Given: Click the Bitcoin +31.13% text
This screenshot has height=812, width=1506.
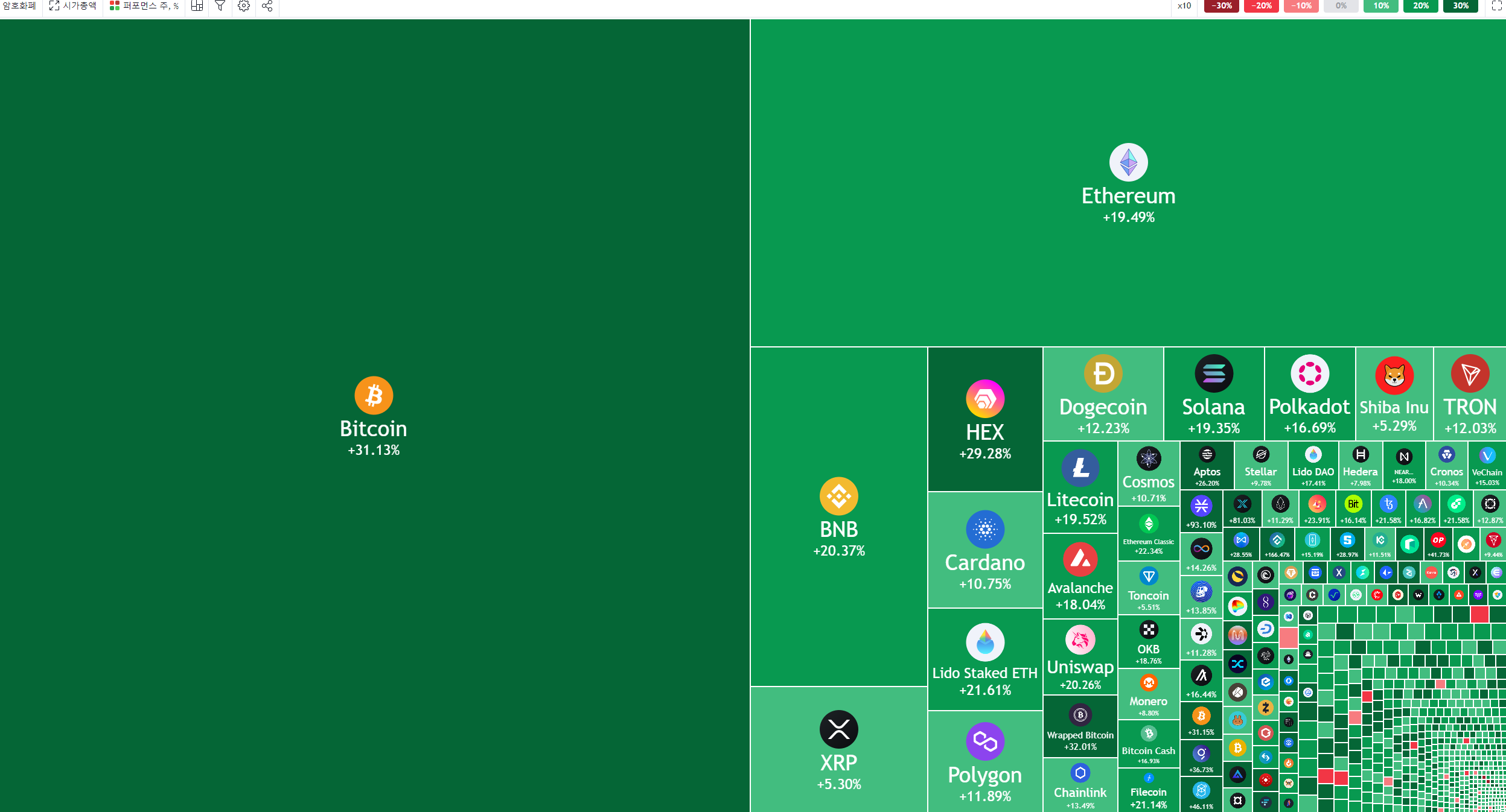Looking at the screenshot, I should pyautogui.click(x=374, y=450).
